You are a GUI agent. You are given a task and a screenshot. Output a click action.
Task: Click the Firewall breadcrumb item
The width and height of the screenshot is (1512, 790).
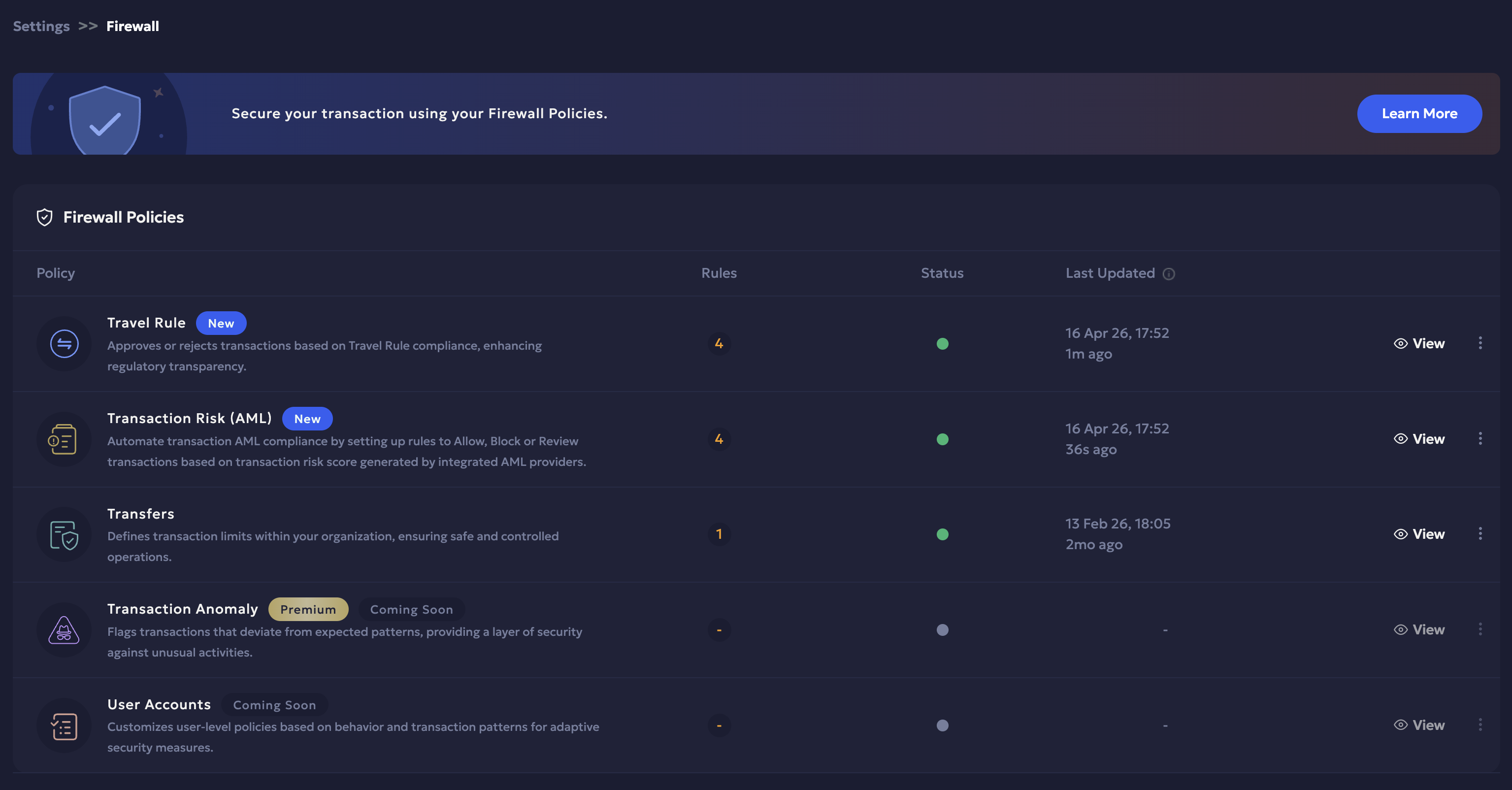[132, 27]
